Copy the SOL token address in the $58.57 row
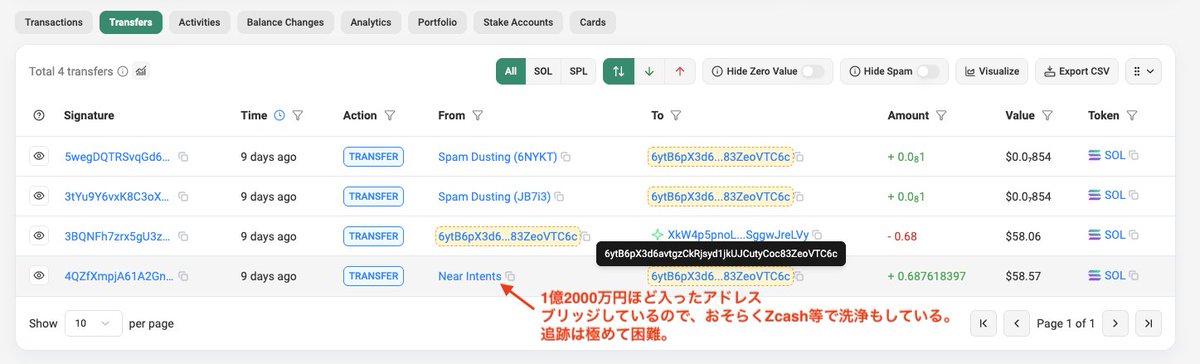1200x364 pixels. coord(1134,275)
